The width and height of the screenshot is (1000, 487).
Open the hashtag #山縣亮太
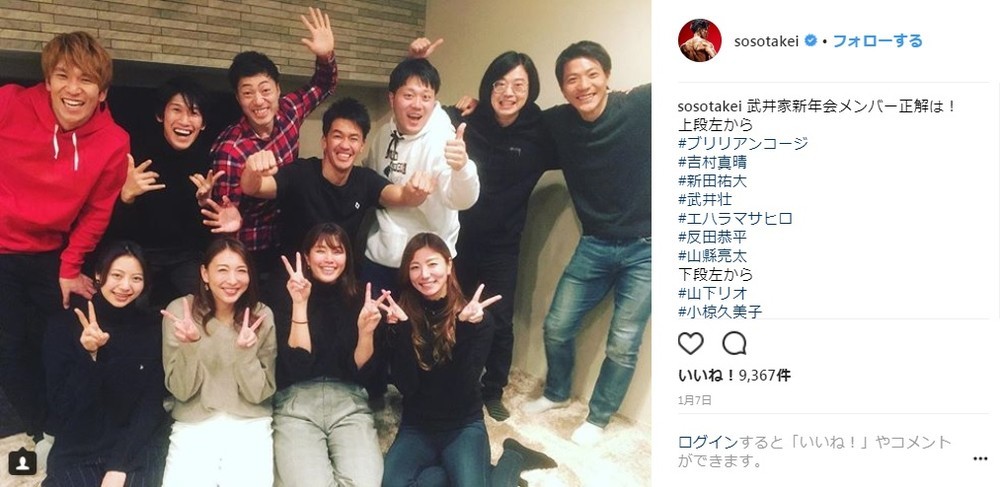click(x=712, y=256)
